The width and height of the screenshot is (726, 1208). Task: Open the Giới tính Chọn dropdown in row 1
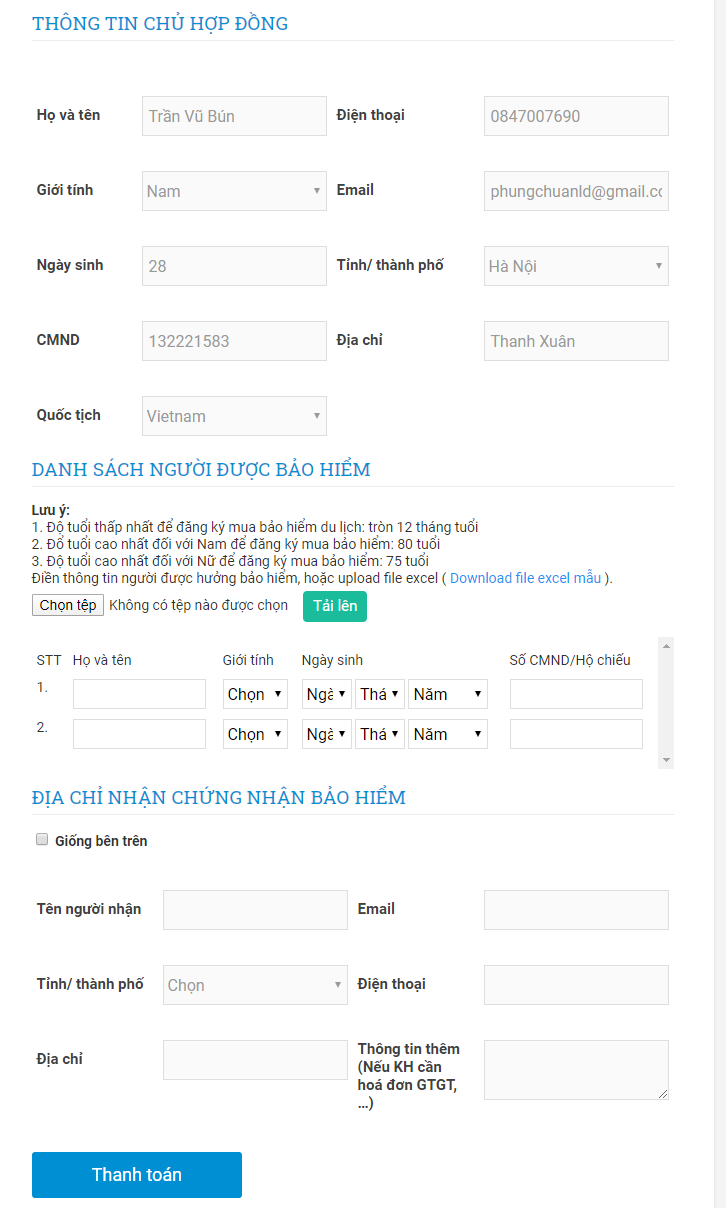(254, 693)
